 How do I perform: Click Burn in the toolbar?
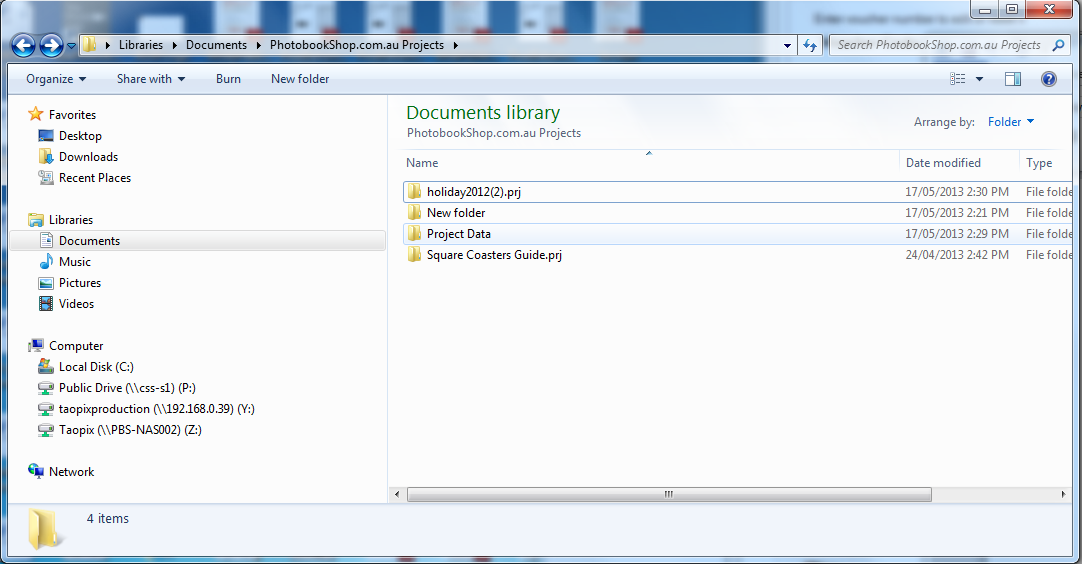point(228,79)
